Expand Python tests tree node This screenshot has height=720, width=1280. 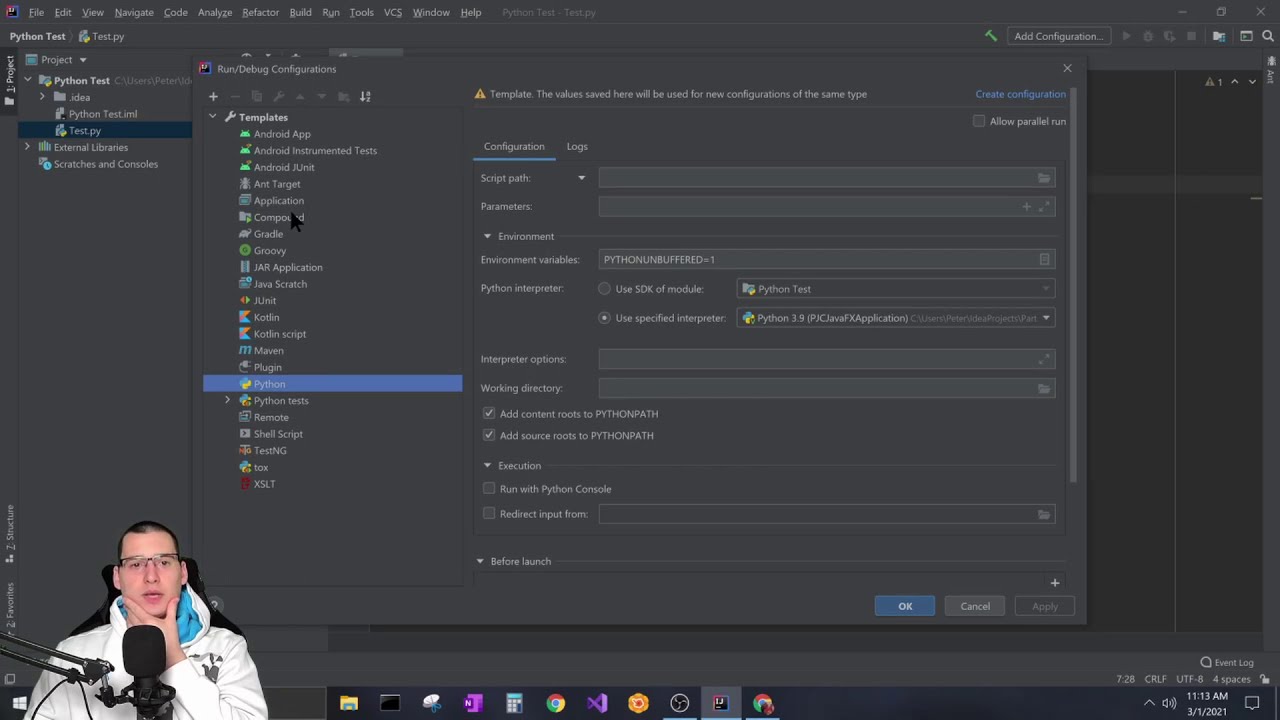click(227, 401)
